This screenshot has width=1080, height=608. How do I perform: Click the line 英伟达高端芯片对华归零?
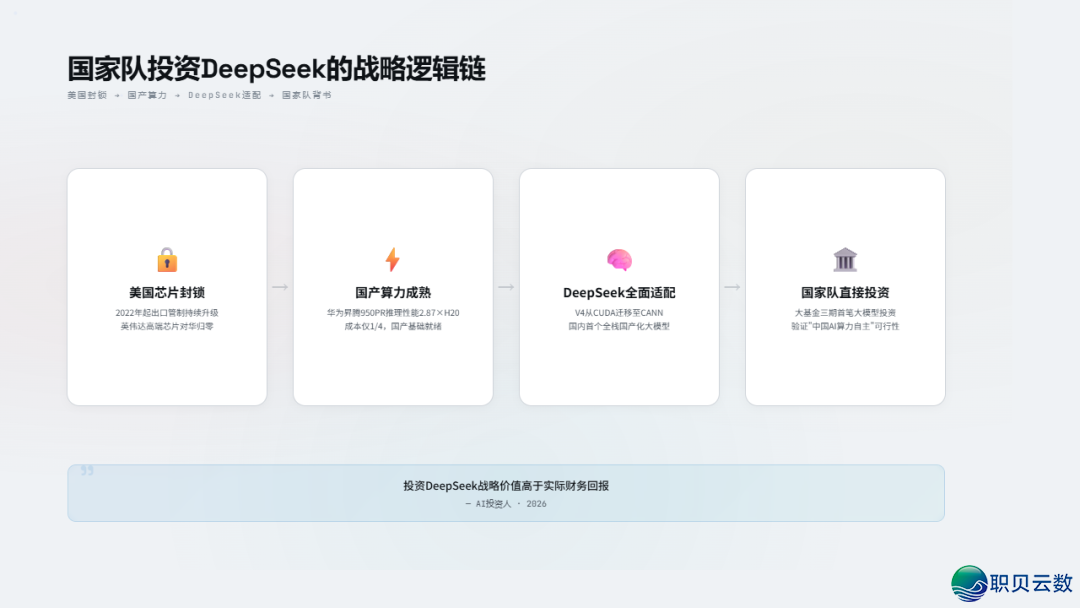(x=167, y=326)
